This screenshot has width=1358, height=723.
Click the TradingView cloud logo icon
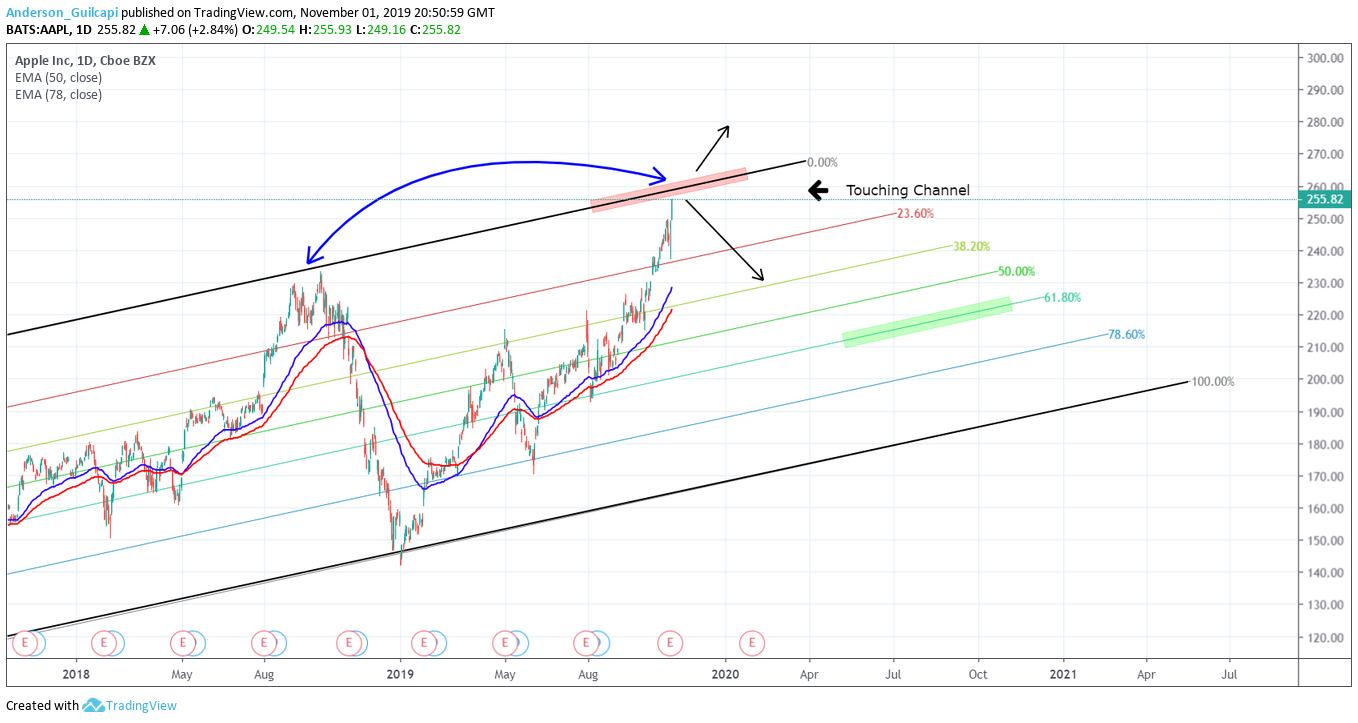click(x=94, y=705)
